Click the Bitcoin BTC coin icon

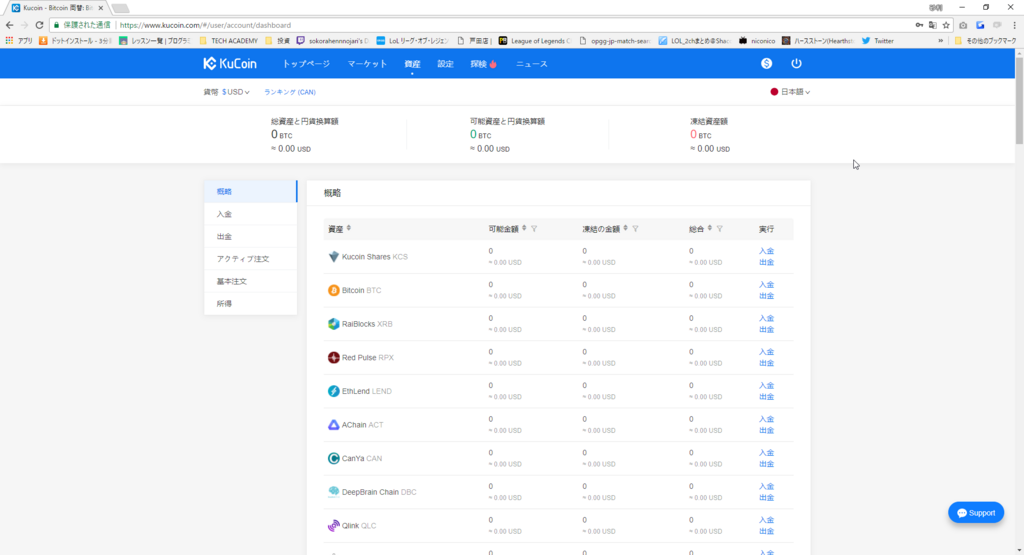pos(334,290)
